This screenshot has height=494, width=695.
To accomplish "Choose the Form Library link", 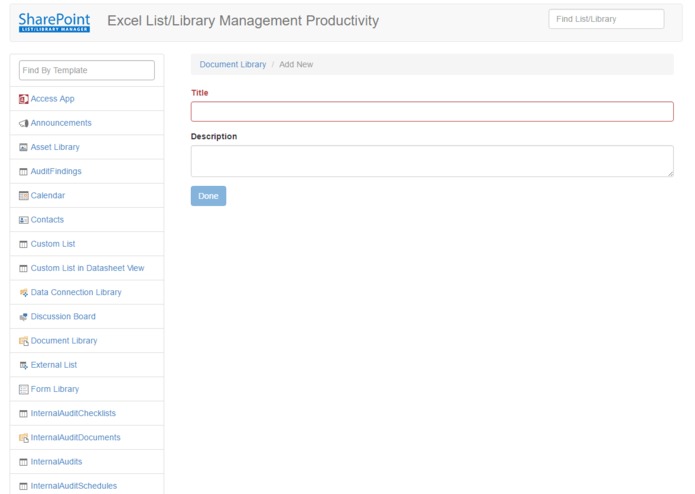I will point(55,389).
